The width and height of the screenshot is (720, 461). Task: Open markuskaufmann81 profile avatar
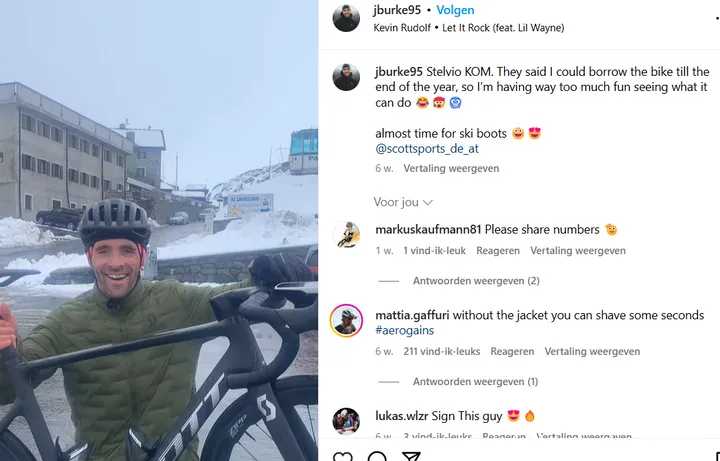pos(346,235)
